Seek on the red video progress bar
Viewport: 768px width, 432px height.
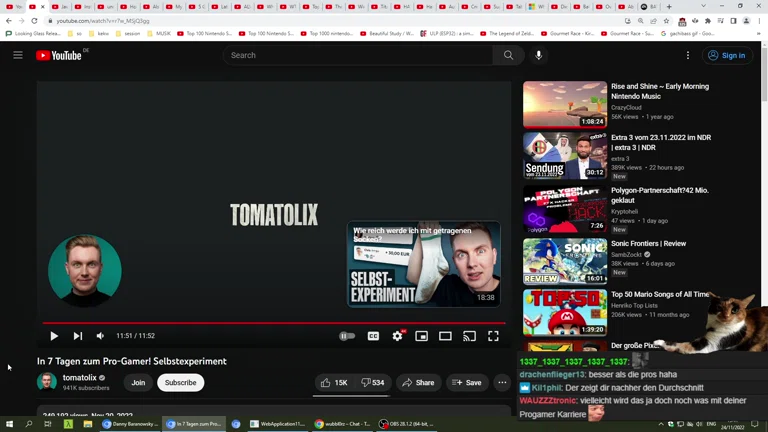274,323
